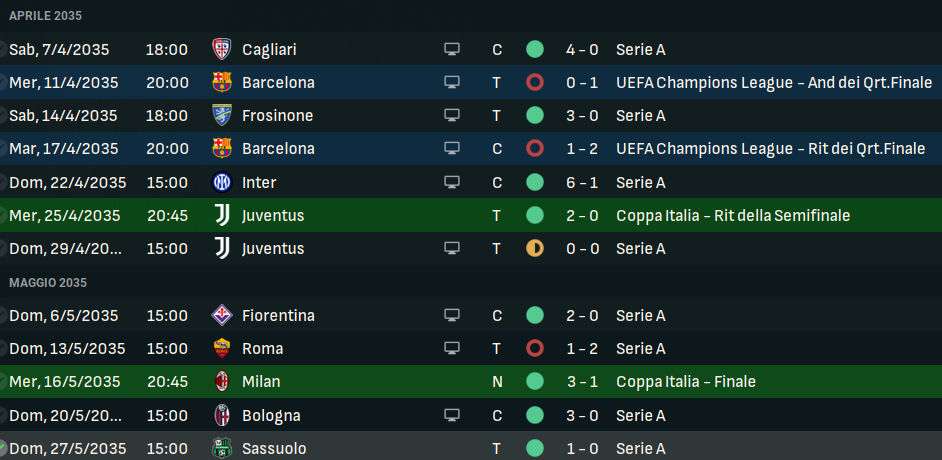Click the Cagliari club crest
The image size is (942, 460).
point(222,49)
